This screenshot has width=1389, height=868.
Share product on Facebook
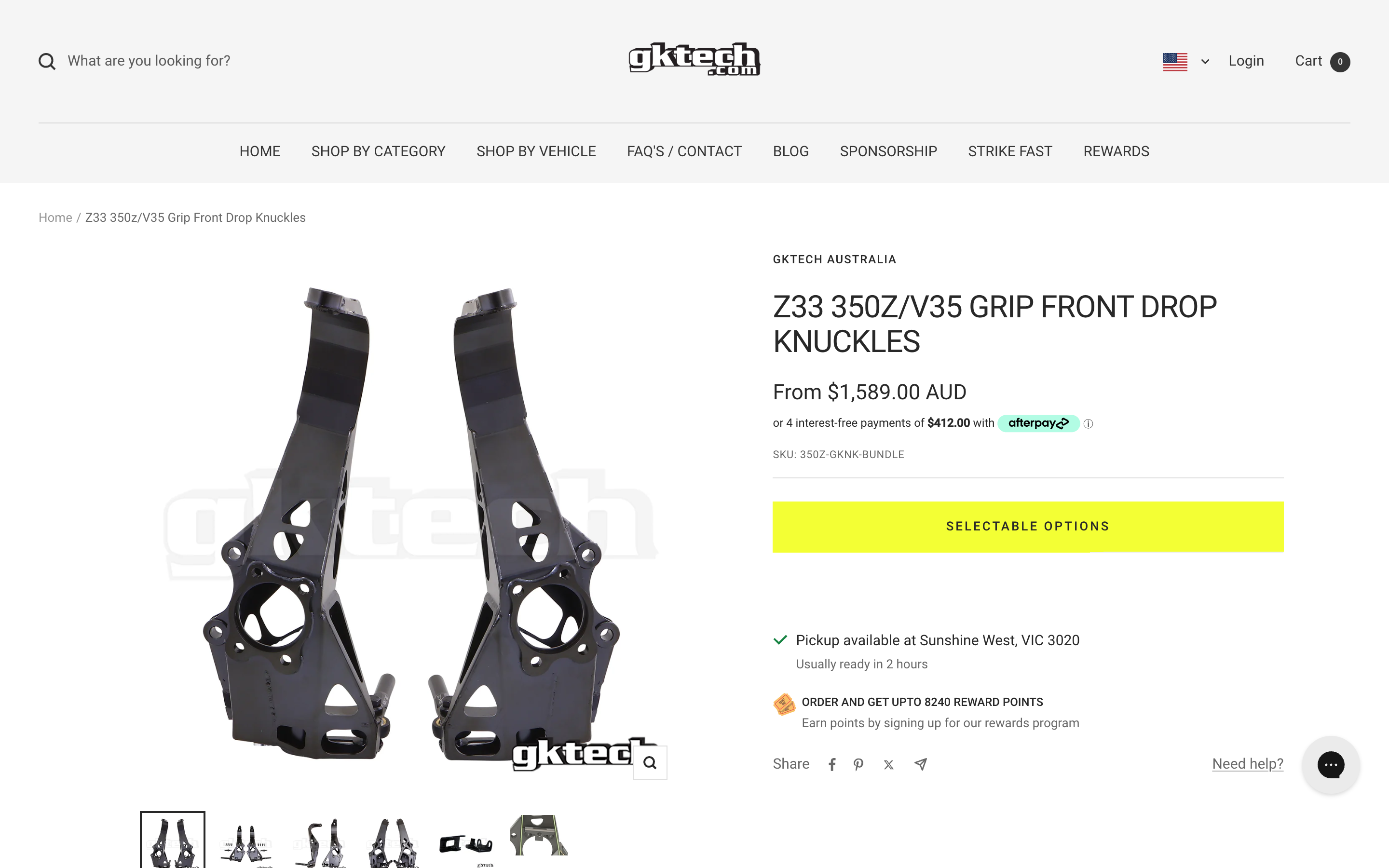click(x=831, y=764)
